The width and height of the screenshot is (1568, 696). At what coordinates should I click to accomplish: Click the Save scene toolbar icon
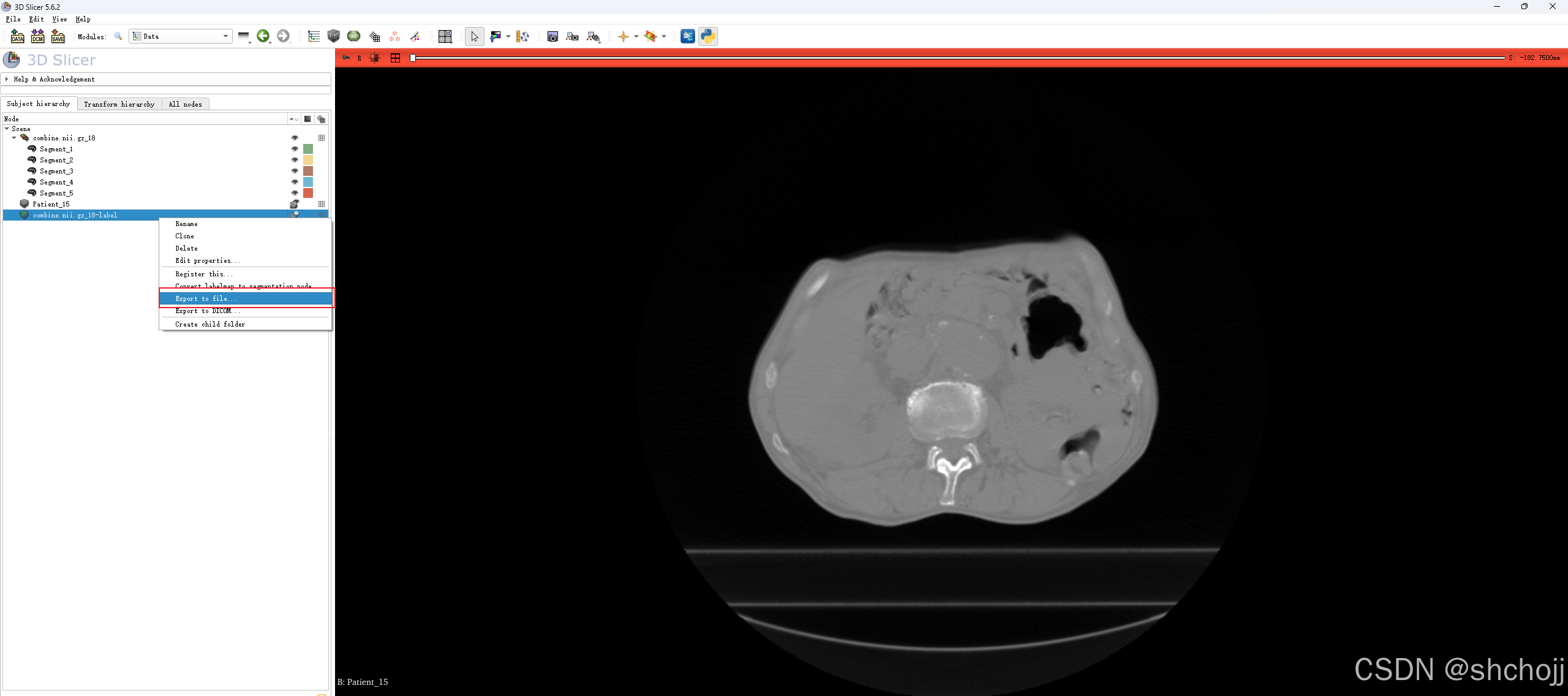click(x=58, y=36)
